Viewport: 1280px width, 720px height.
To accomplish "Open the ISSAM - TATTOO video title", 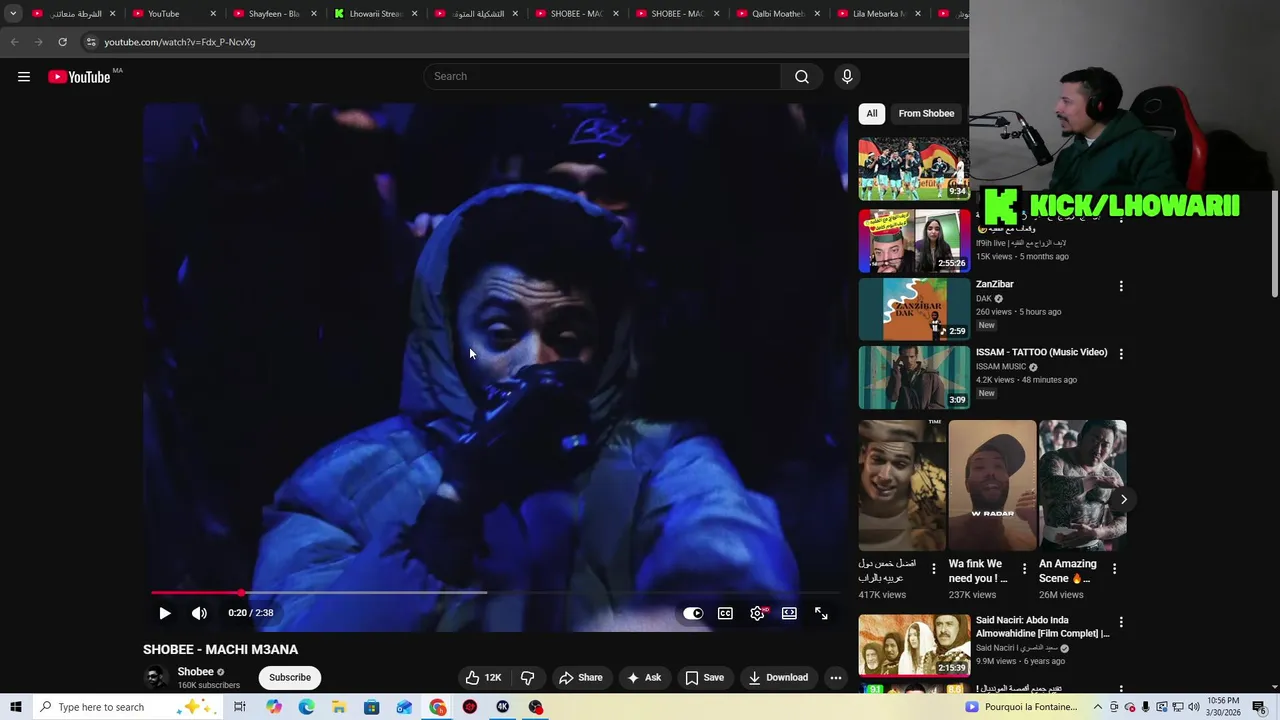I will (x=1042, y=352).
